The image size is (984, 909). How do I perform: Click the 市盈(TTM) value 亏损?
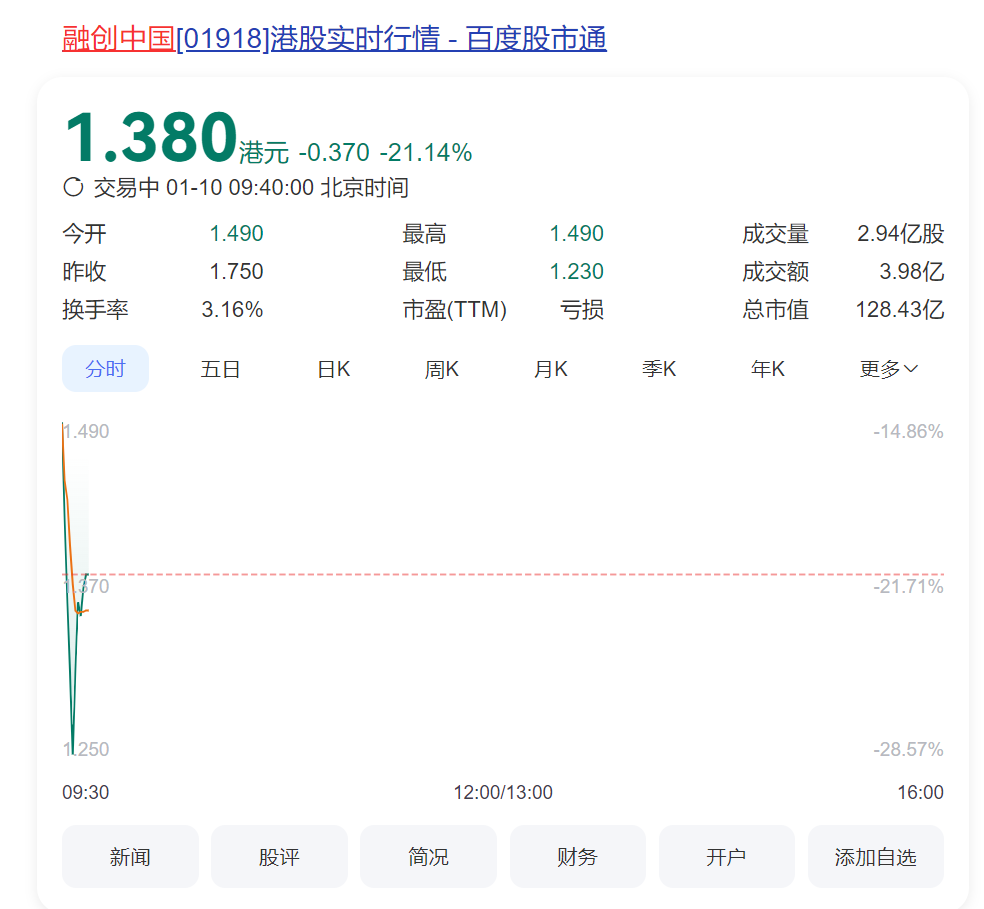coord(582,309)
